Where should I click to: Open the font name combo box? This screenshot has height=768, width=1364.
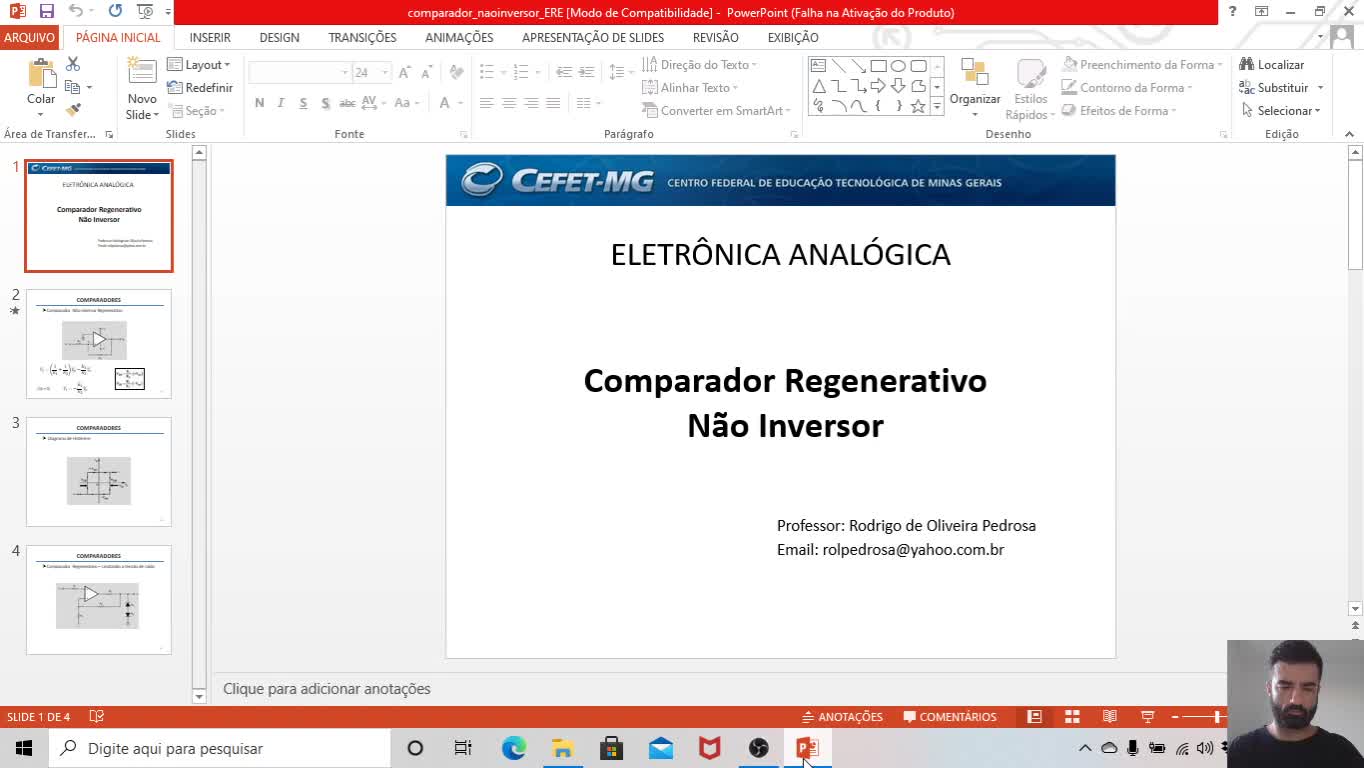tap(299, 73)
